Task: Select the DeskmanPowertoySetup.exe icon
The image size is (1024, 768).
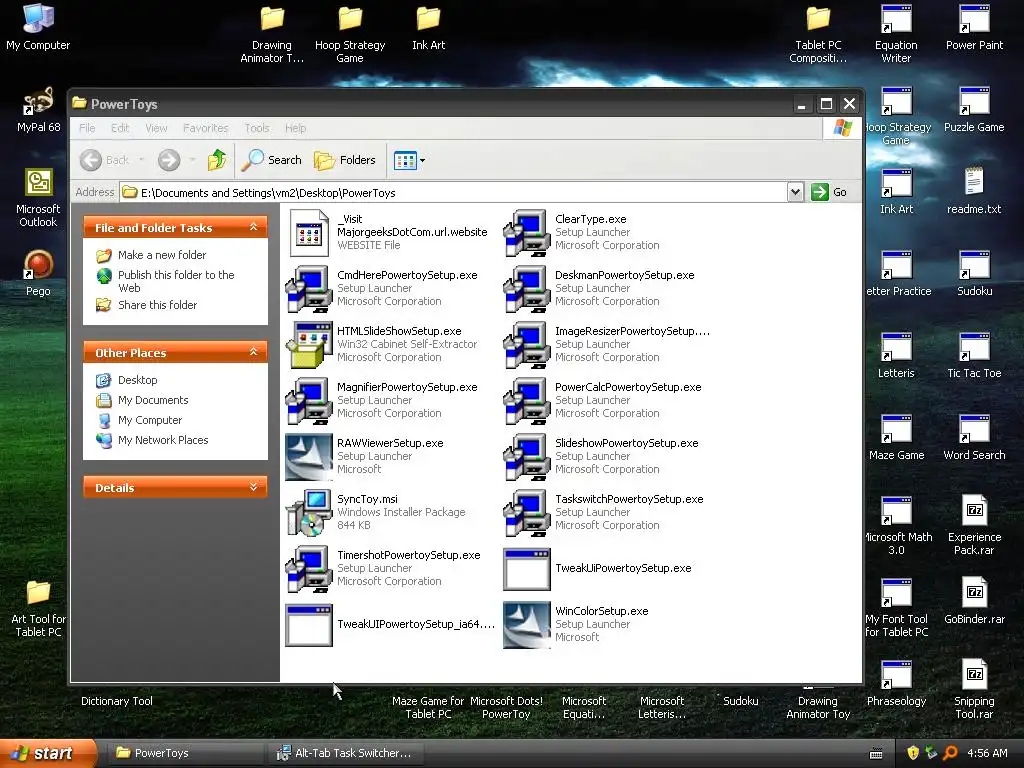Action: [x=526, y=289]
